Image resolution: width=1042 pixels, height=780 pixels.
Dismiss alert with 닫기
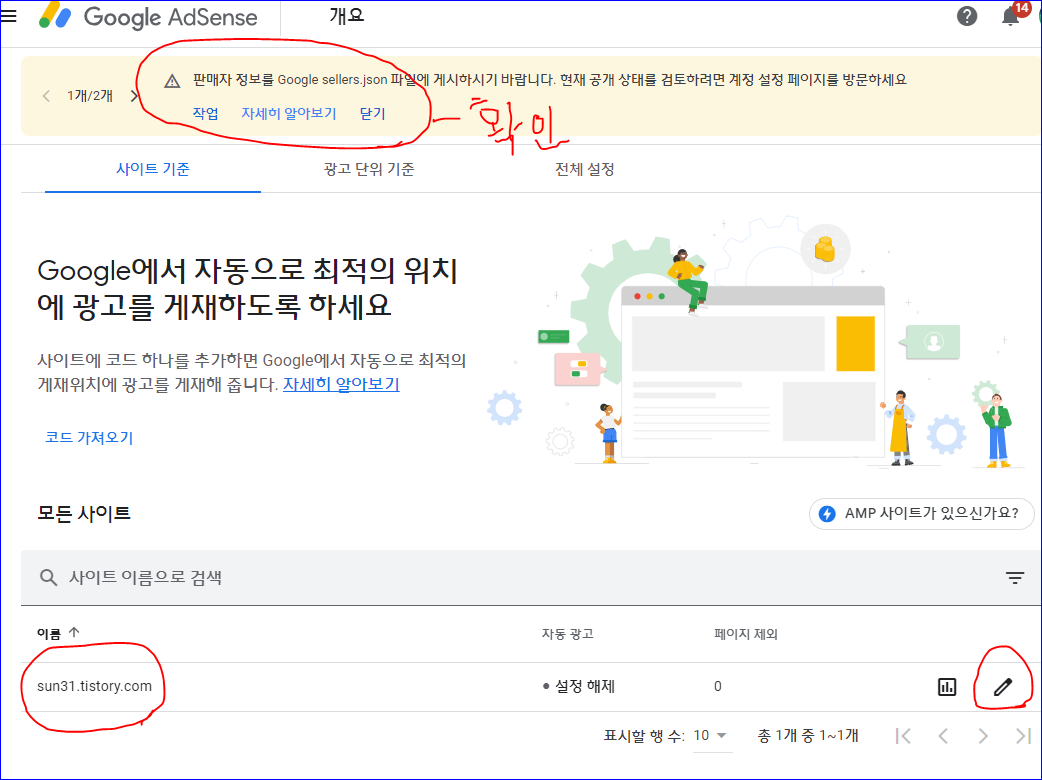pyautogui.click(x=372, y=114)
